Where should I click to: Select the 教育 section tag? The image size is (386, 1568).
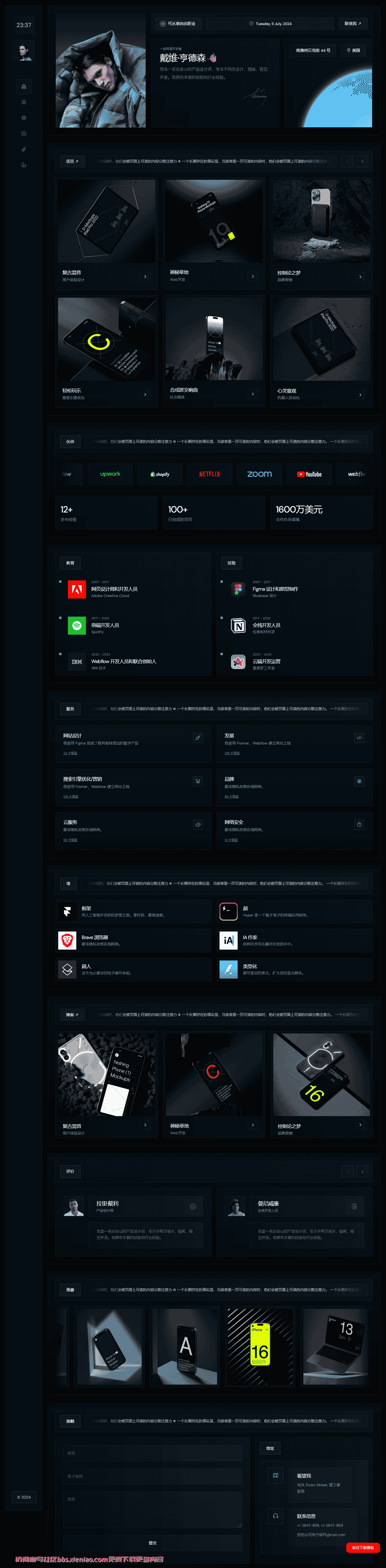click(x=70, y=563)
